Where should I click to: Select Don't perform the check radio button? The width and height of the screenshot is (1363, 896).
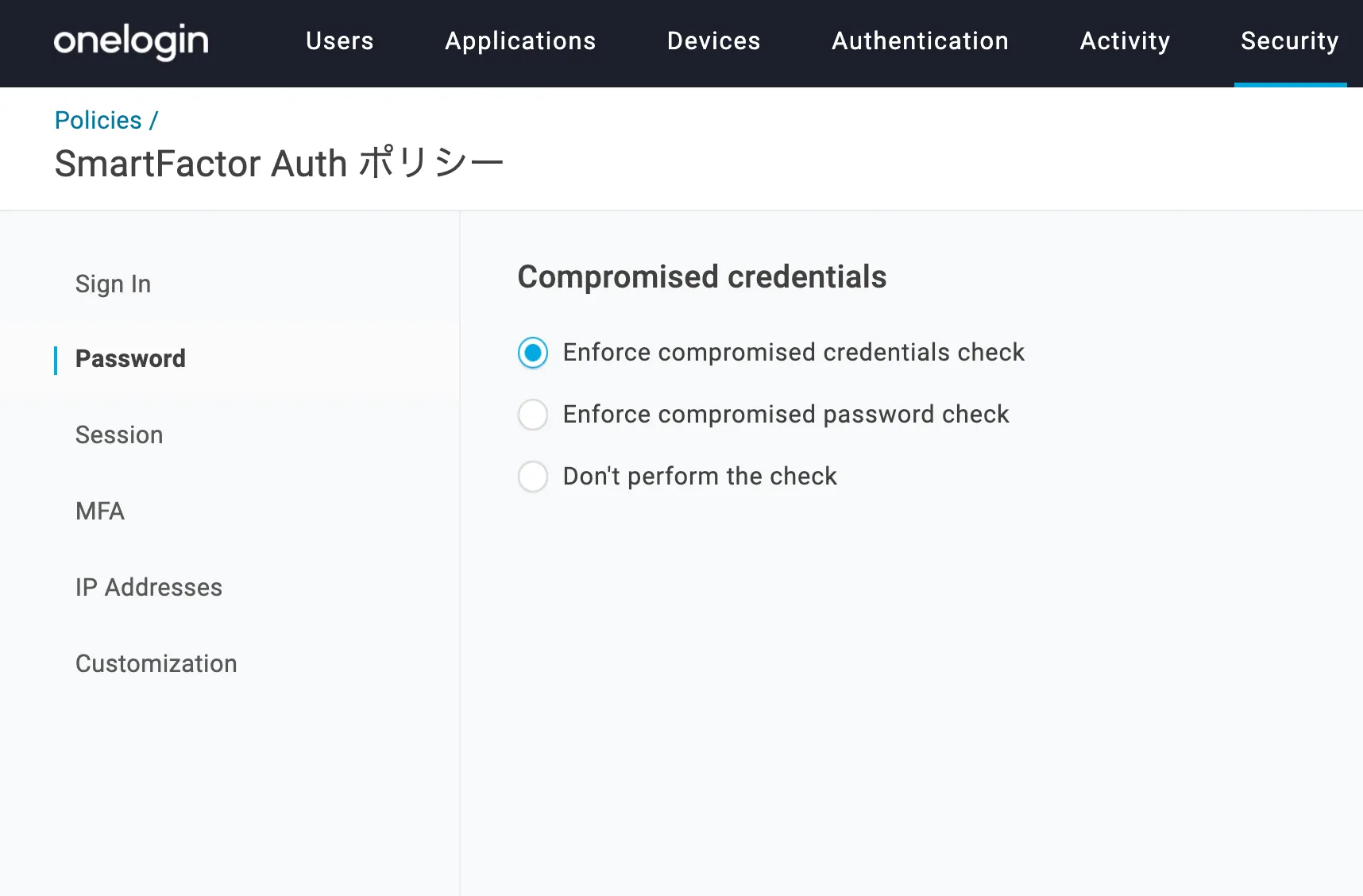pyautogui.click(x=533, y=477)
